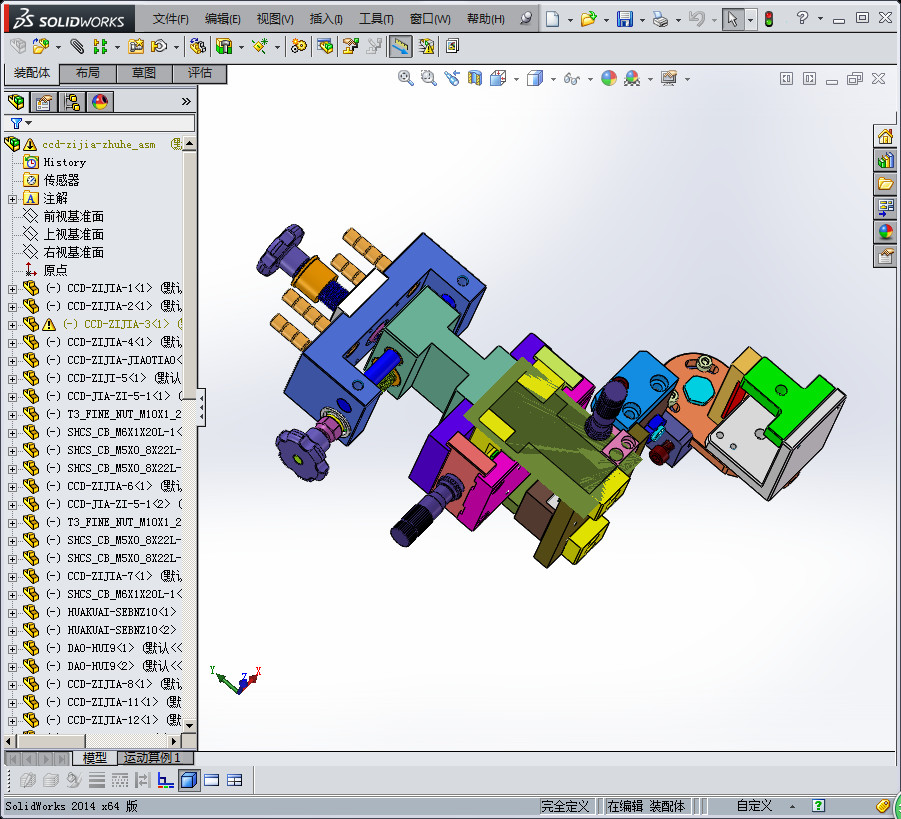Viewport: 901px width, 819px height.
Task: Click the Bill of Materials icon
Action: pos(325,46)
